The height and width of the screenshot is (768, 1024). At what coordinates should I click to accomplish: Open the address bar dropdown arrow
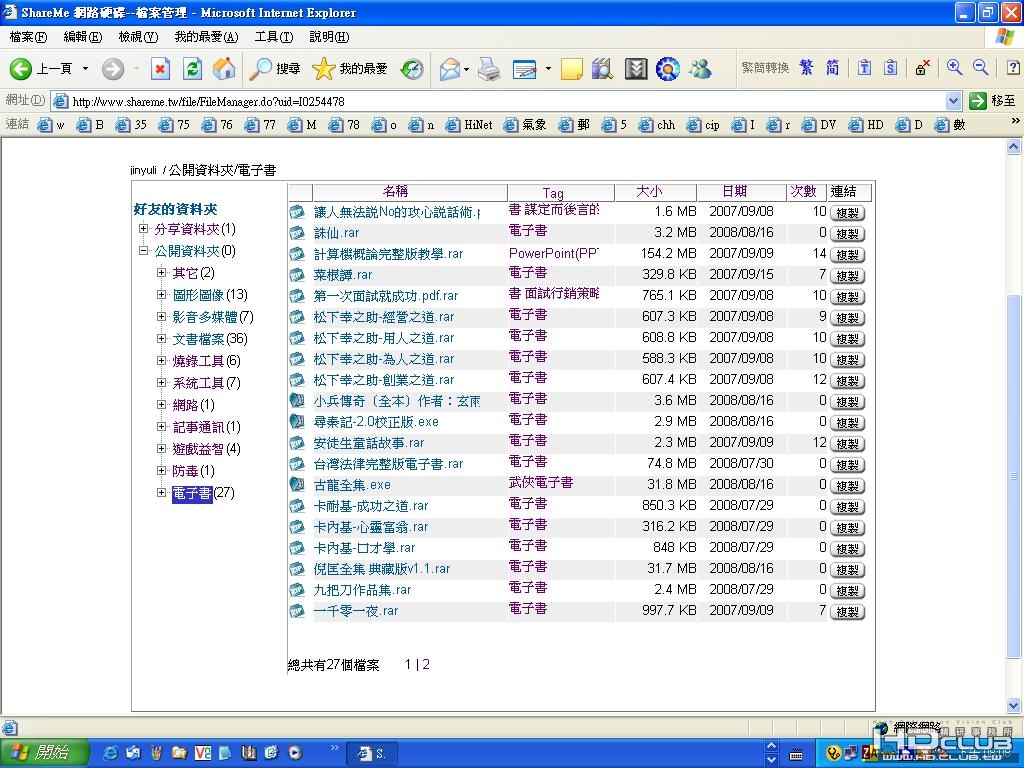953,101
